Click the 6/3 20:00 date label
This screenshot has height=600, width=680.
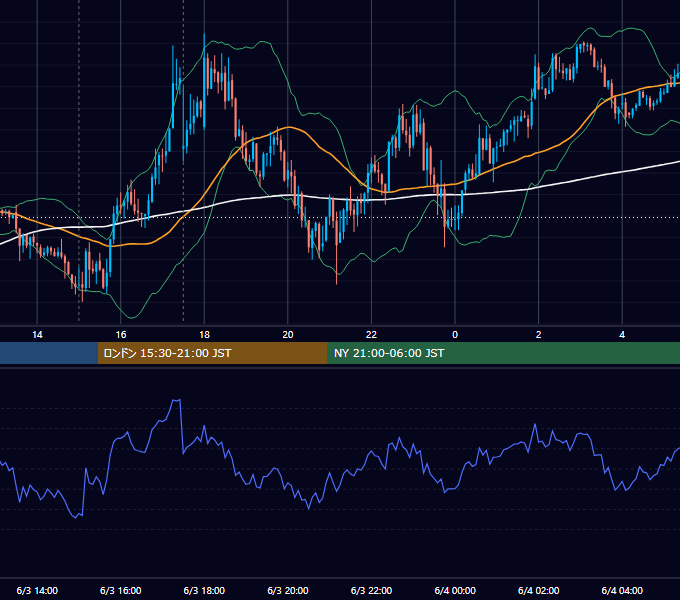click(288, 590)
